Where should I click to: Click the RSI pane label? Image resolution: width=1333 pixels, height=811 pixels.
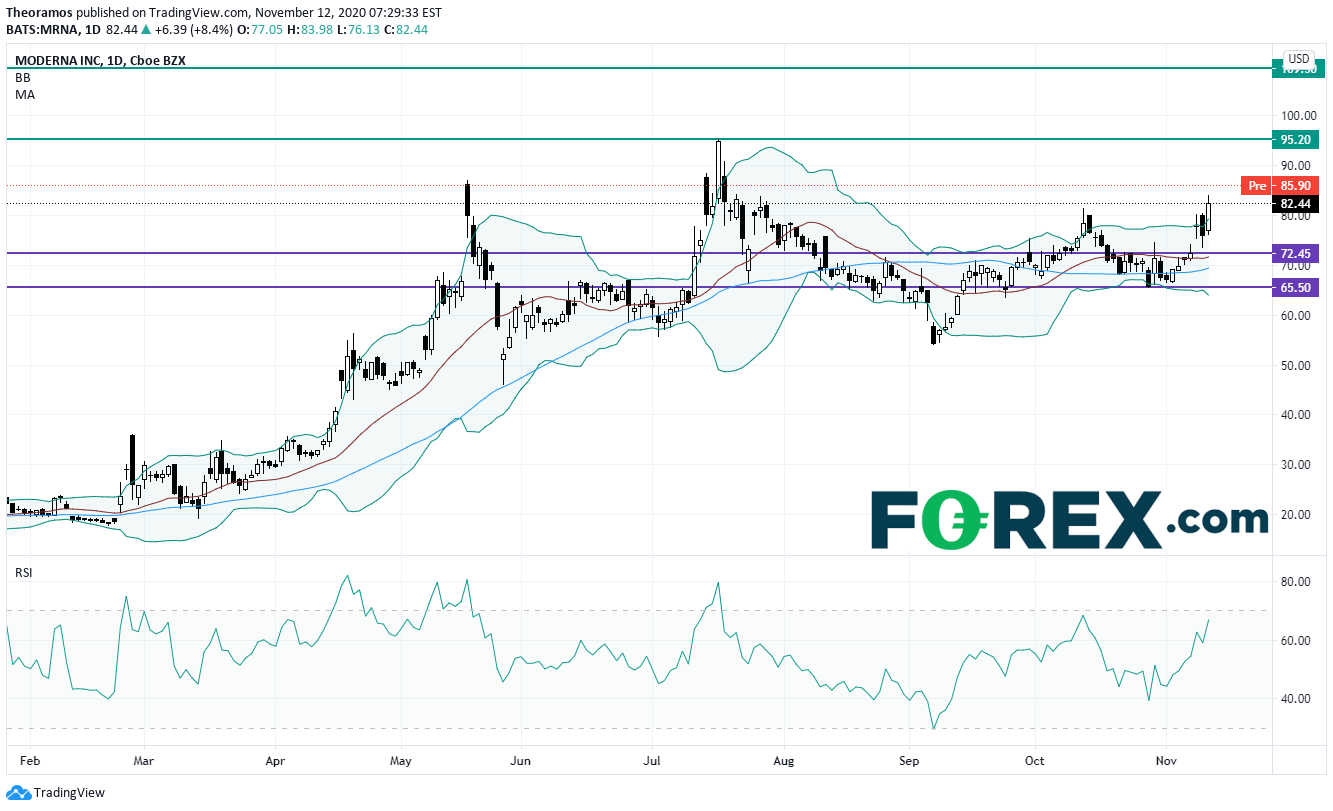click(x=23, y=572)
